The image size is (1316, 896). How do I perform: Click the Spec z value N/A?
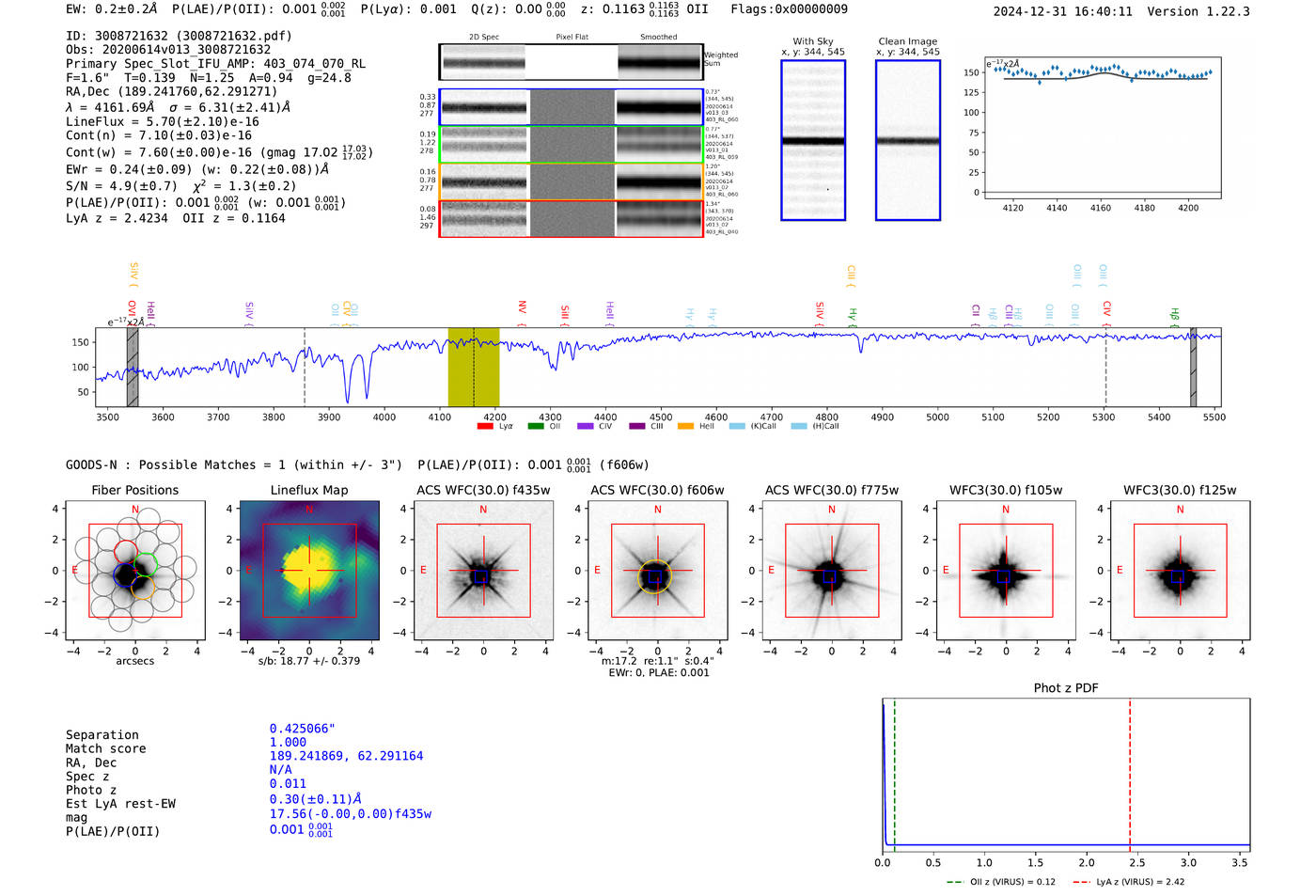tap(280, 769)
